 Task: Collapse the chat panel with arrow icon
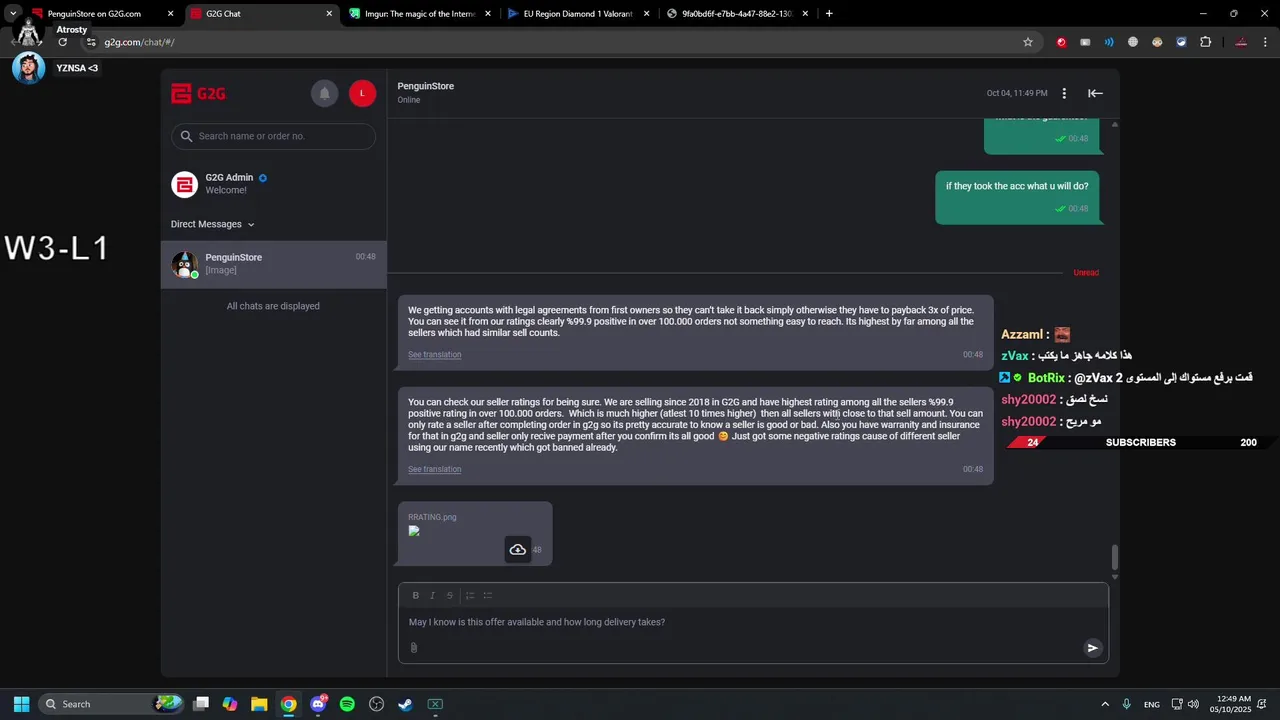1095,93
